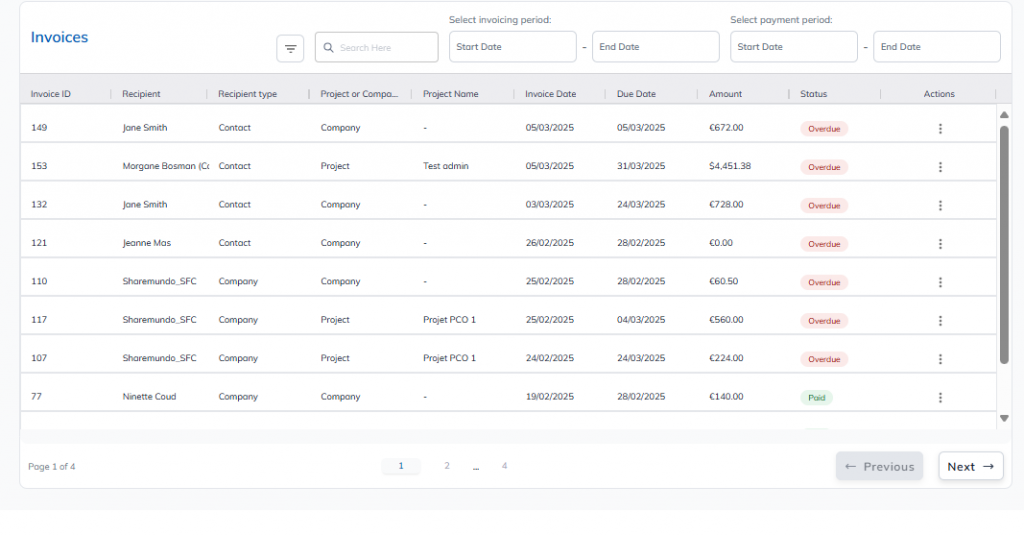Open actions menu for invoice 132
Image resolution: width=1024 pixels, height=535 pixels.
[x=940, y=205]
